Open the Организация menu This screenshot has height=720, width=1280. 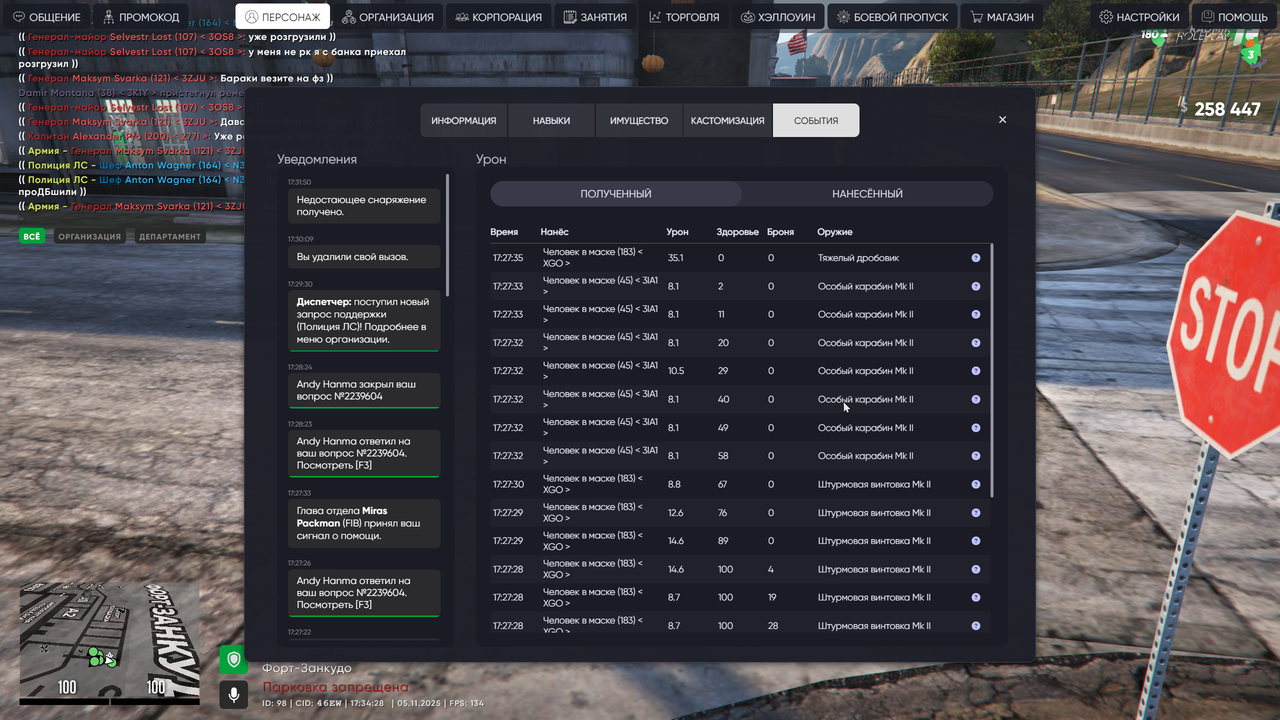coord(387,17)
